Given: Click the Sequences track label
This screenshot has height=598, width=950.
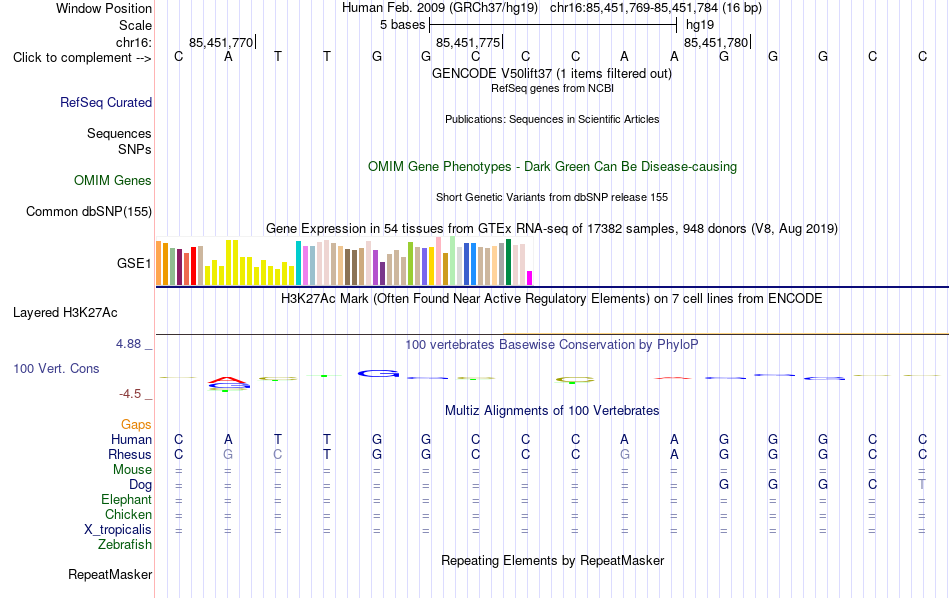Looking at the screenshot, I should point(119,133).
